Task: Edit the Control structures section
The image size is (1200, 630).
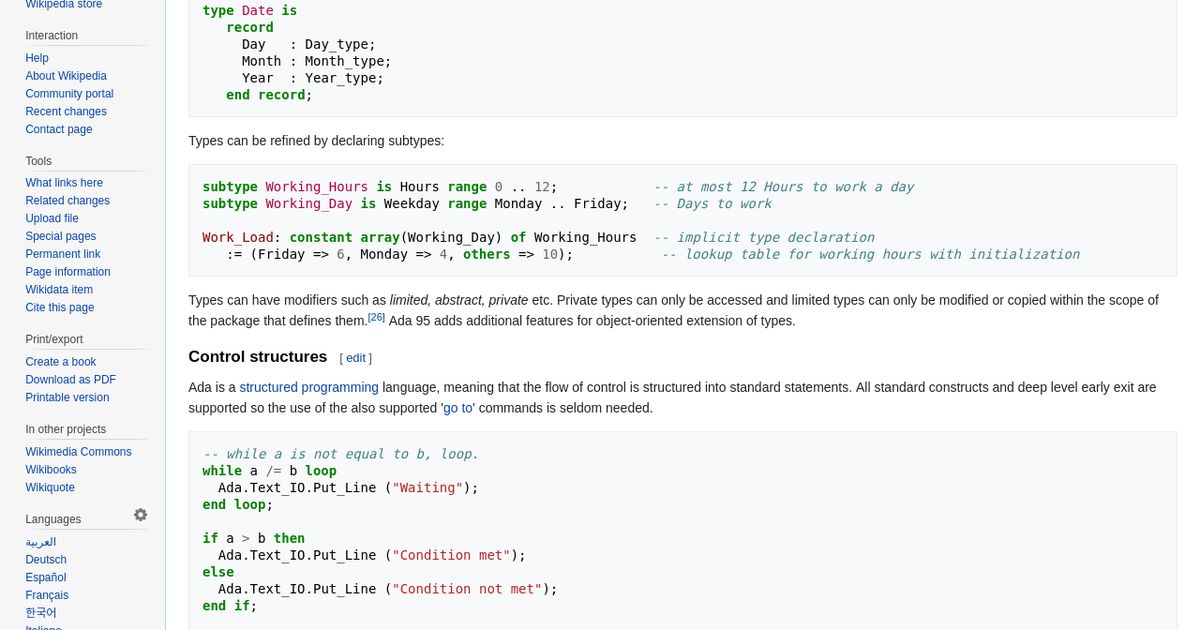Action: point(355,358)
